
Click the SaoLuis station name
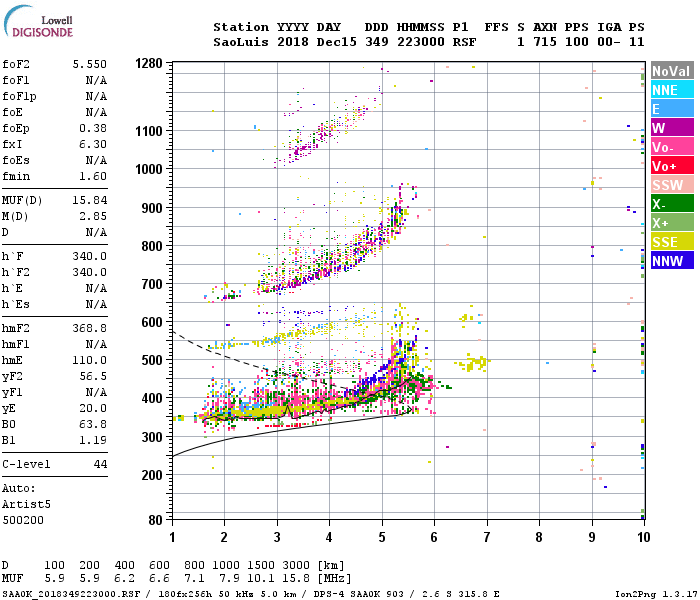point(241,42)
